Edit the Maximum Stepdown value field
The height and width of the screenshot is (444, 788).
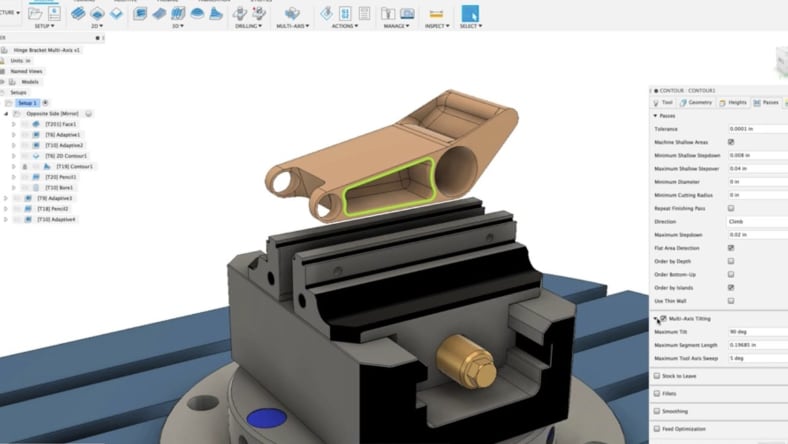click(757, 235)
